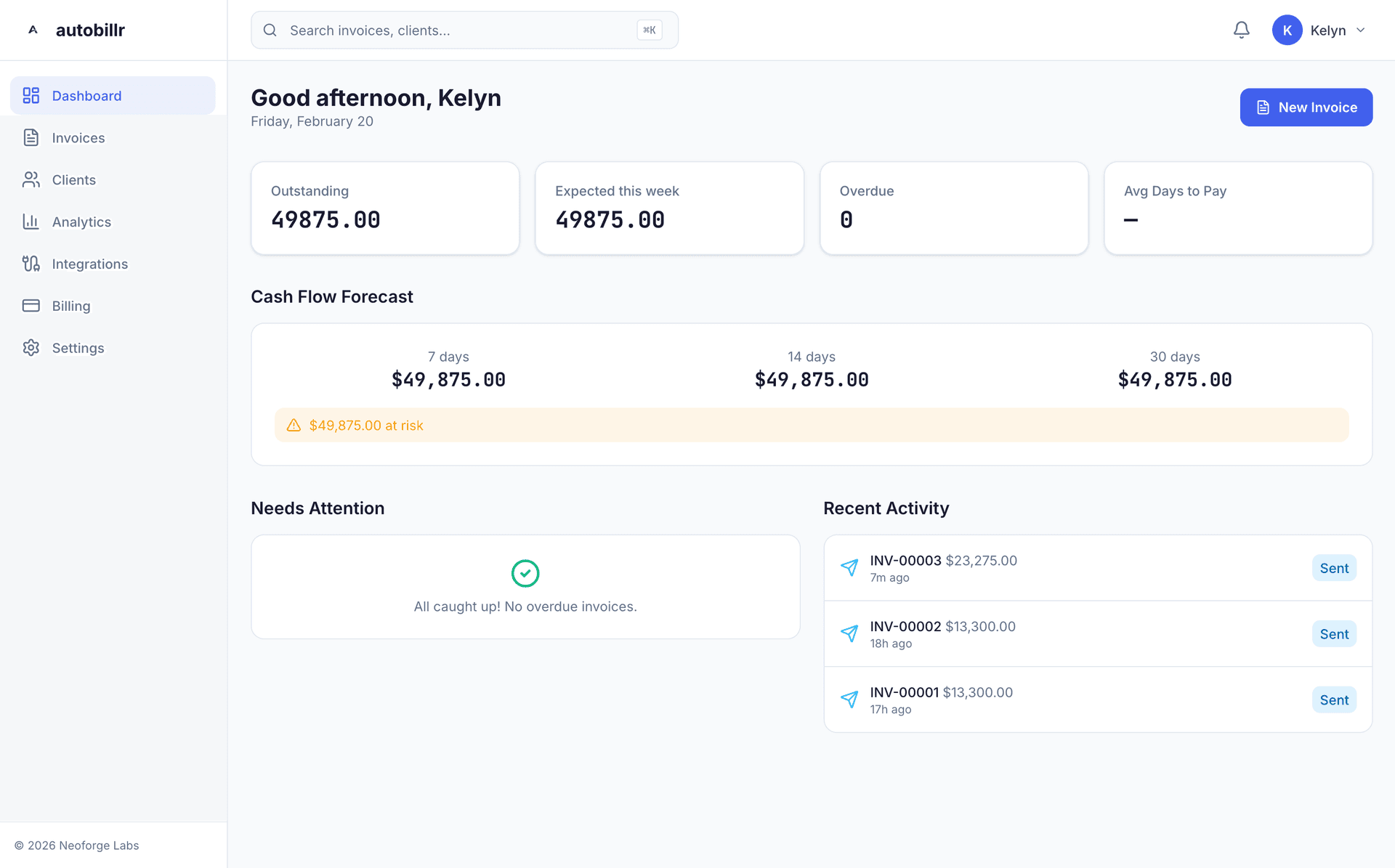Select Dashboard in the sidebar
1395x868 pixels.
tap(86, 95)
